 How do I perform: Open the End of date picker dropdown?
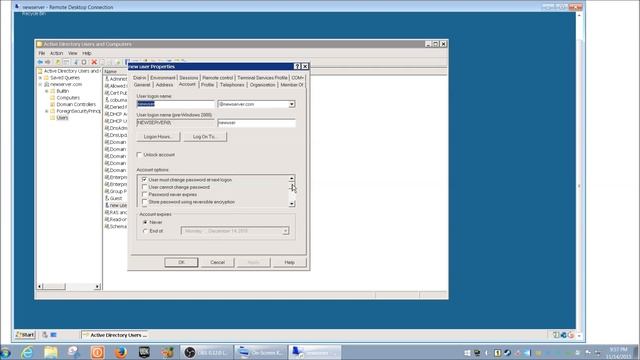click(285, 231)
